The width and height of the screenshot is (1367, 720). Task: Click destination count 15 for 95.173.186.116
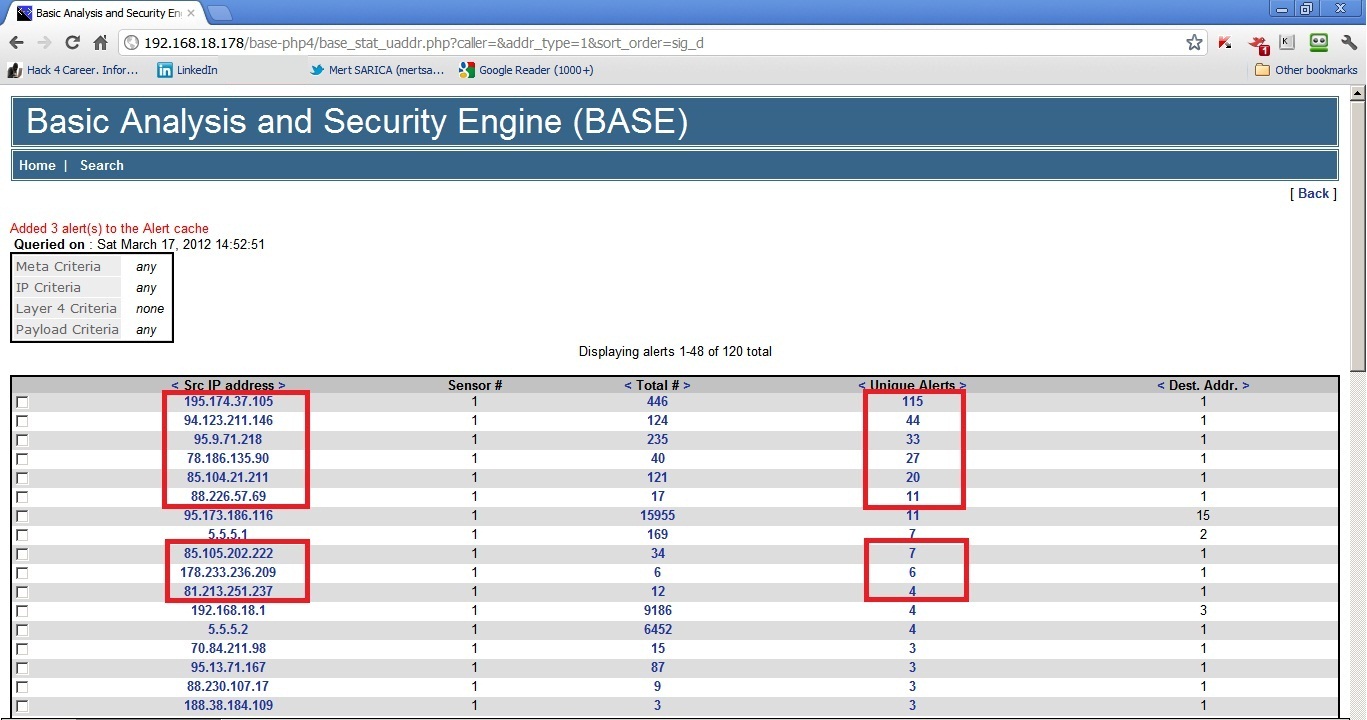click(x=1203, y=515)
